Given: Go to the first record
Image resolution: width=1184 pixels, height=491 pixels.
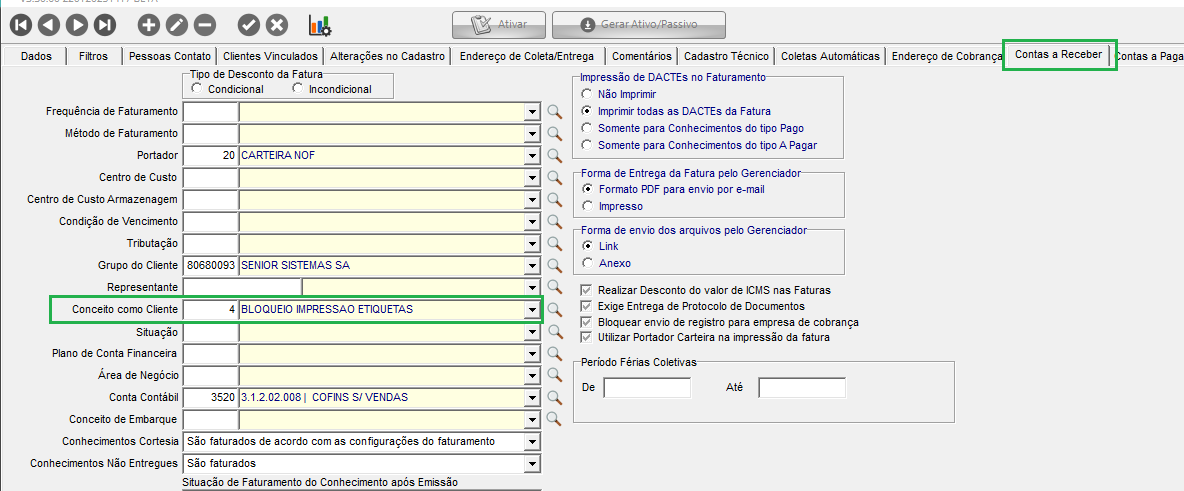Looking at the screenshot, I should pos(21,24).
